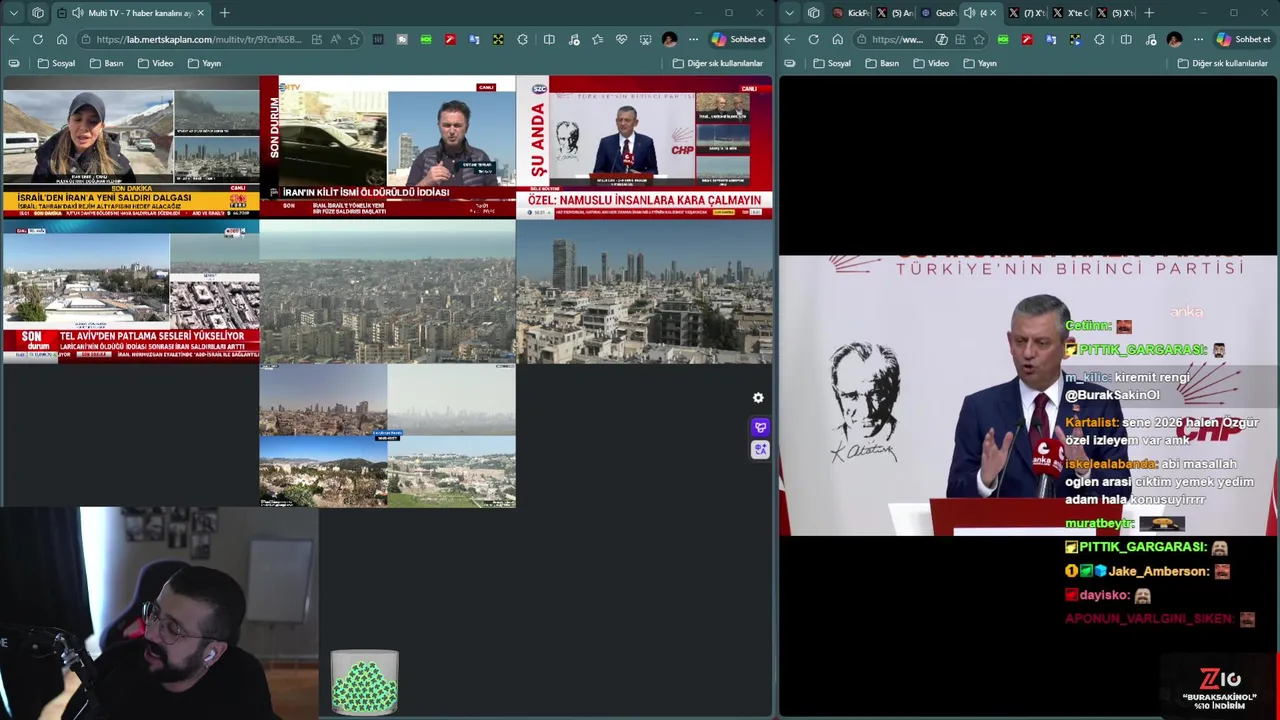Screen dimensions: 1280x720
Task: Add Multi TV page to favorites
Action: click(x=354, y=39)
